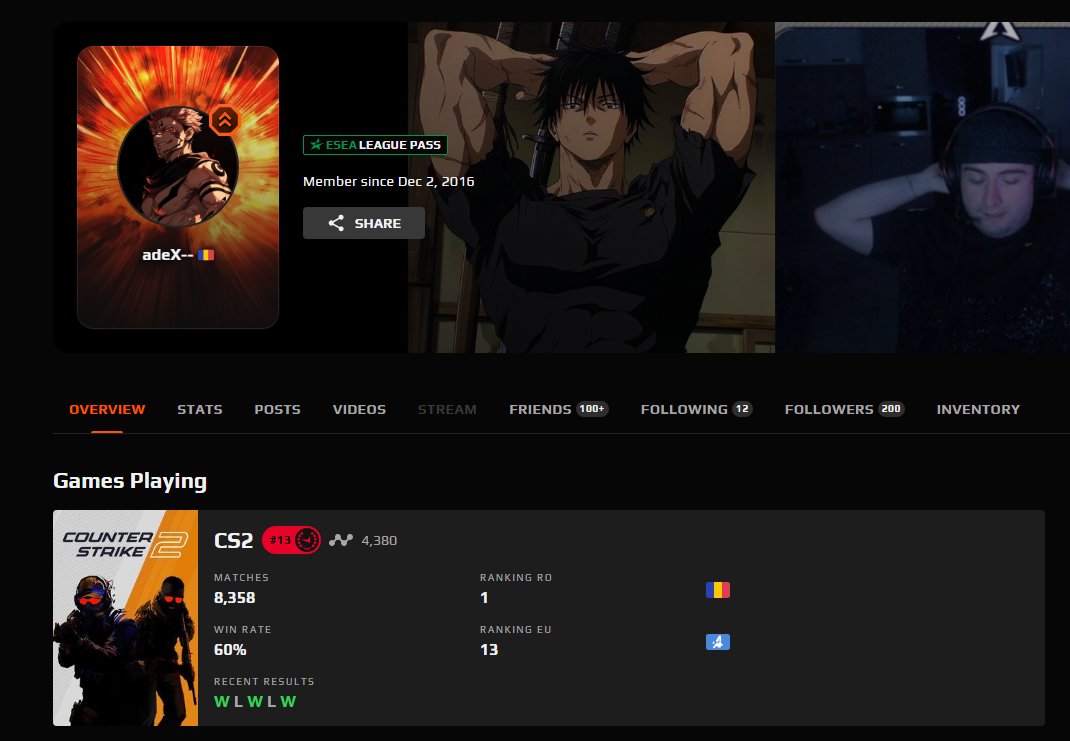Click the 60% win rate value
Viewport: 1070px width, 741px height.
point(230,650)
